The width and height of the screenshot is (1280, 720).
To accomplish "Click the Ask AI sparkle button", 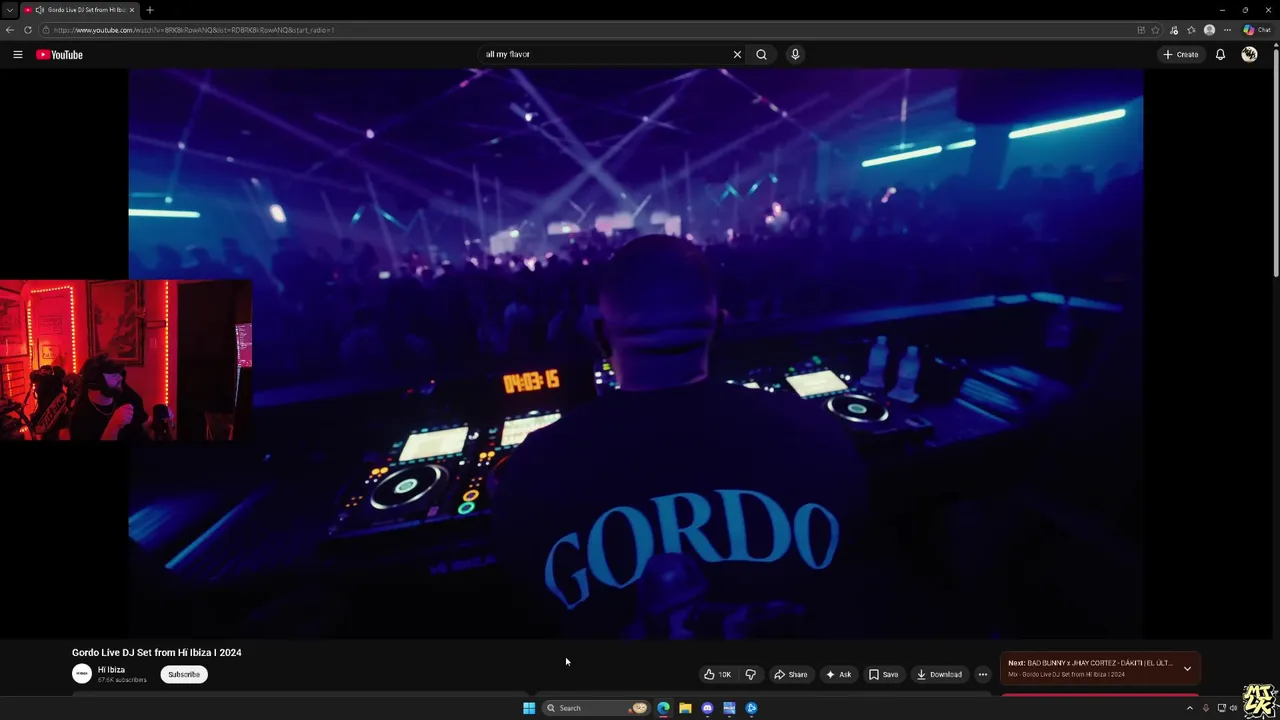I will [x=838, y=674].
